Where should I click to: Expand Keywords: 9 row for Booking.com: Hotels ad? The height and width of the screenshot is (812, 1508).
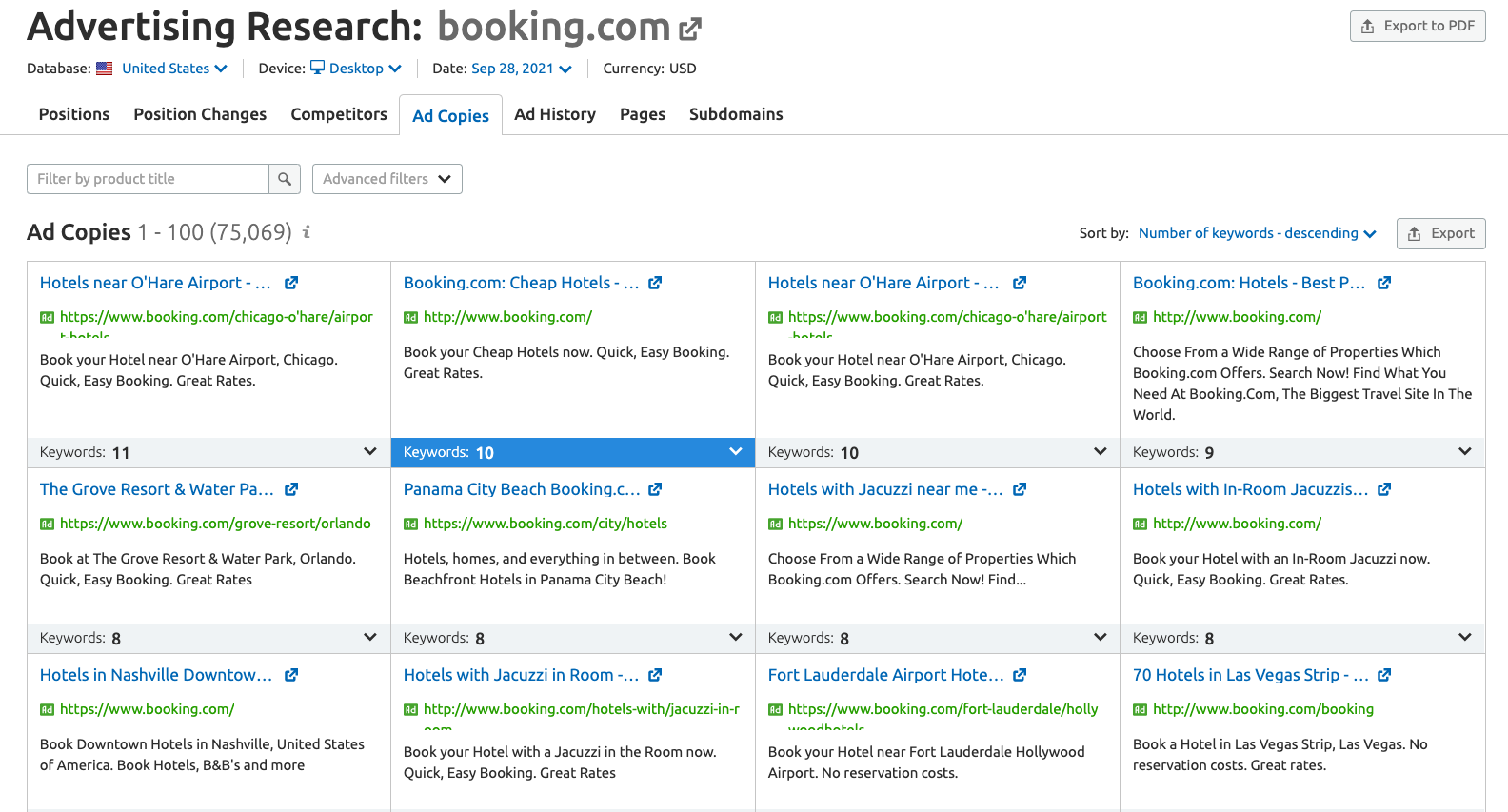[x=1302, y=452]
